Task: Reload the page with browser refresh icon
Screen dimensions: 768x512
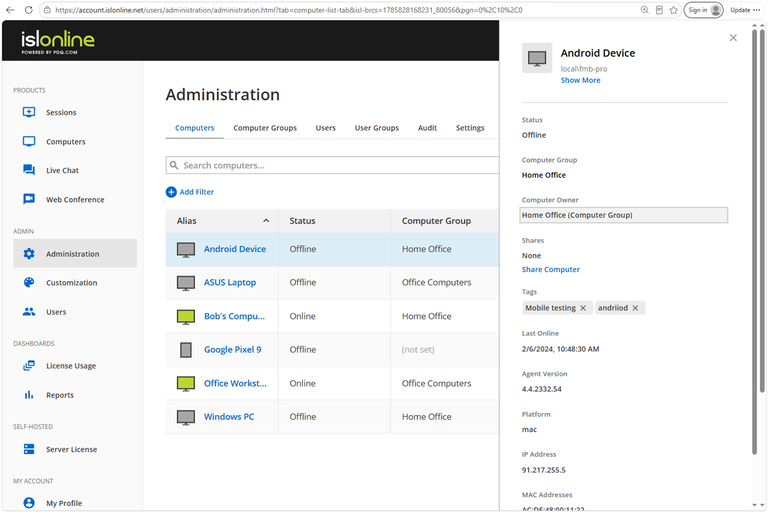Action: (x=28, y=10)
